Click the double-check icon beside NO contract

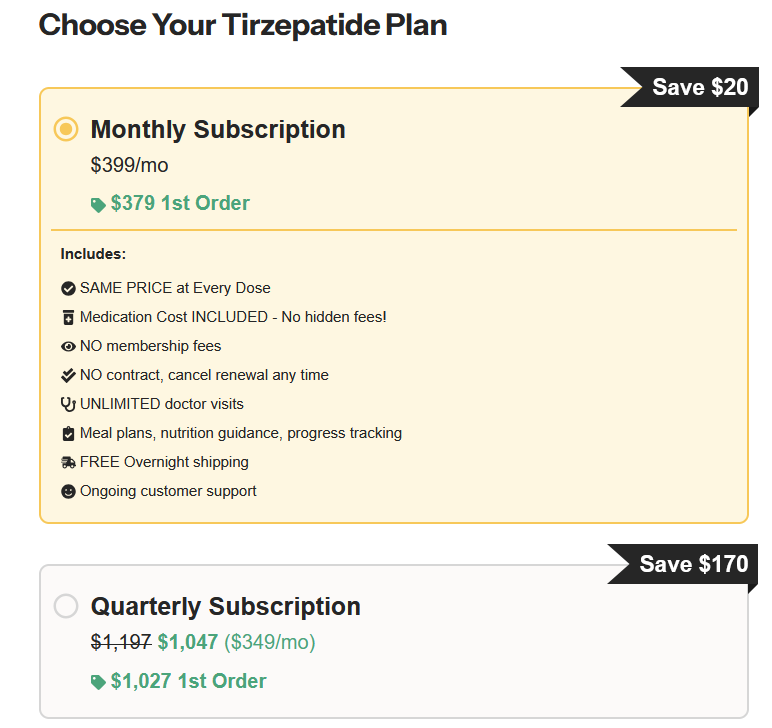[68, 375]
